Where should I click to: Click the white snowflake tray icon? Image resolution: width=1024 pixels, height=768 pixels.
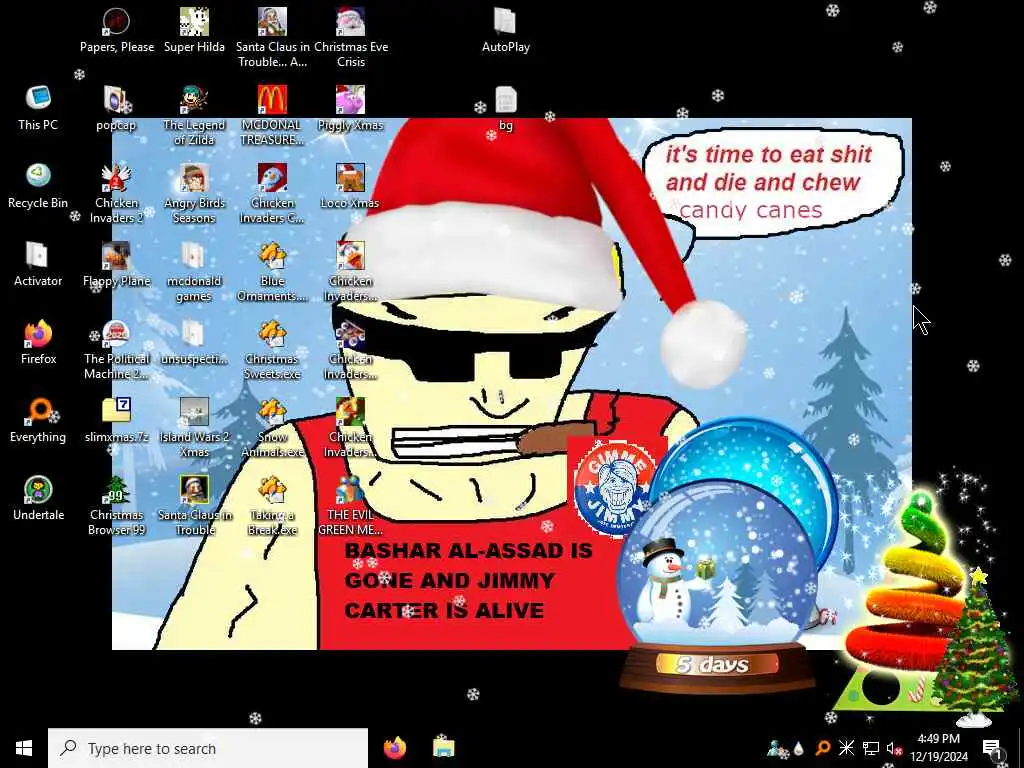(x=846, y=748)
